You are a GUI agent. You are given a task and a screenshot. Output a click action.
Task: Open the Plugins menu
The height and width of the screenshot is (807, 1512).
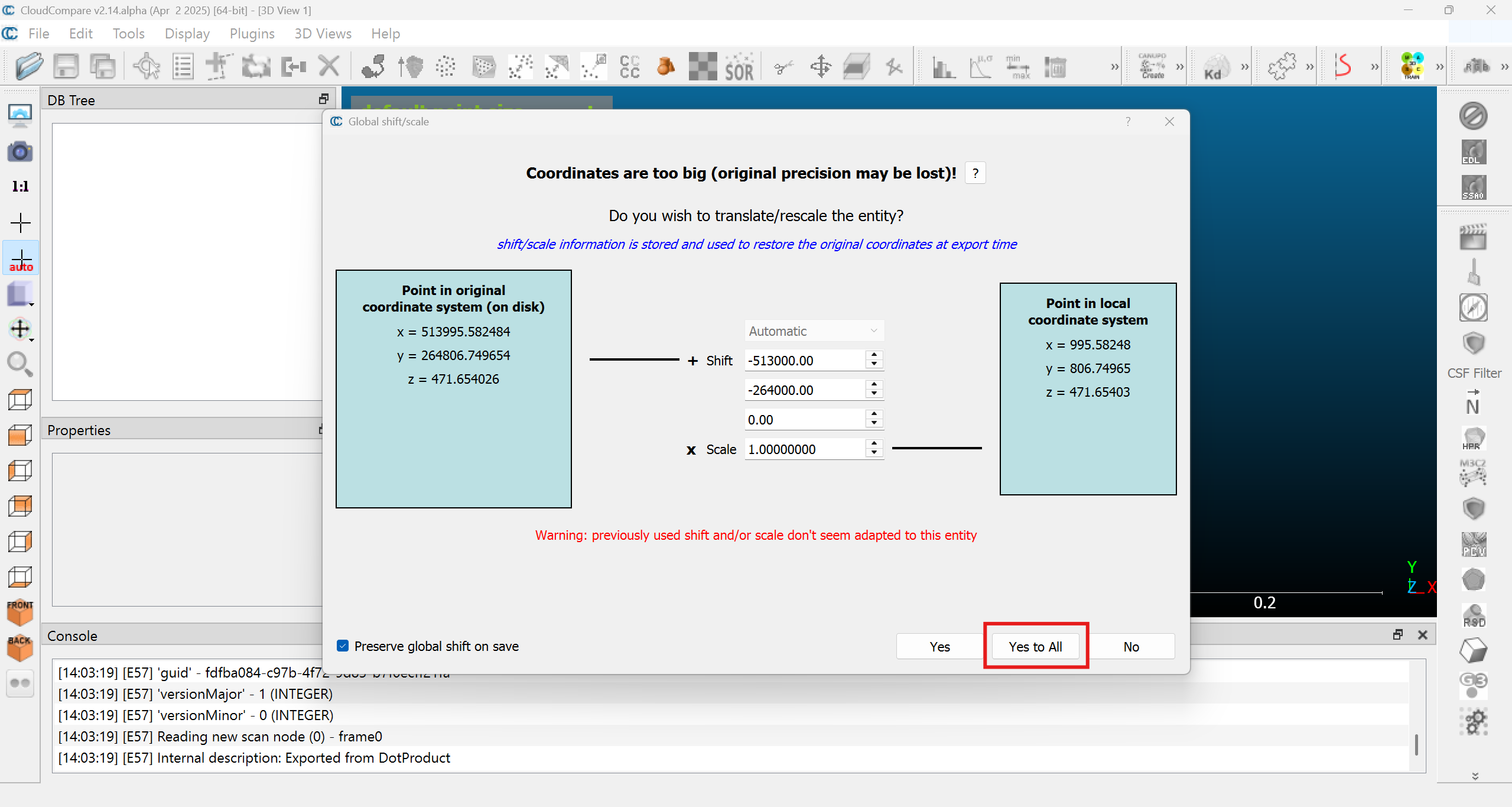point(252,34)
